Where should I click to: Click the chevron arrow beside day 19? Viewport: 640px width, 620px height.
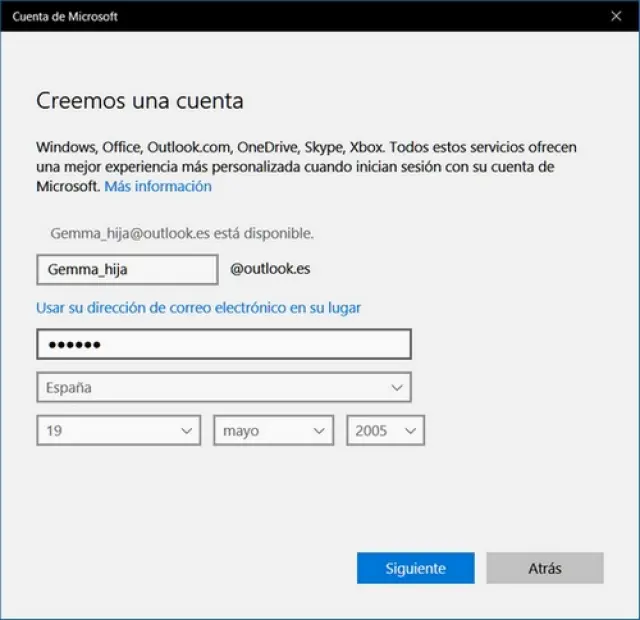(x=187, y=431)
